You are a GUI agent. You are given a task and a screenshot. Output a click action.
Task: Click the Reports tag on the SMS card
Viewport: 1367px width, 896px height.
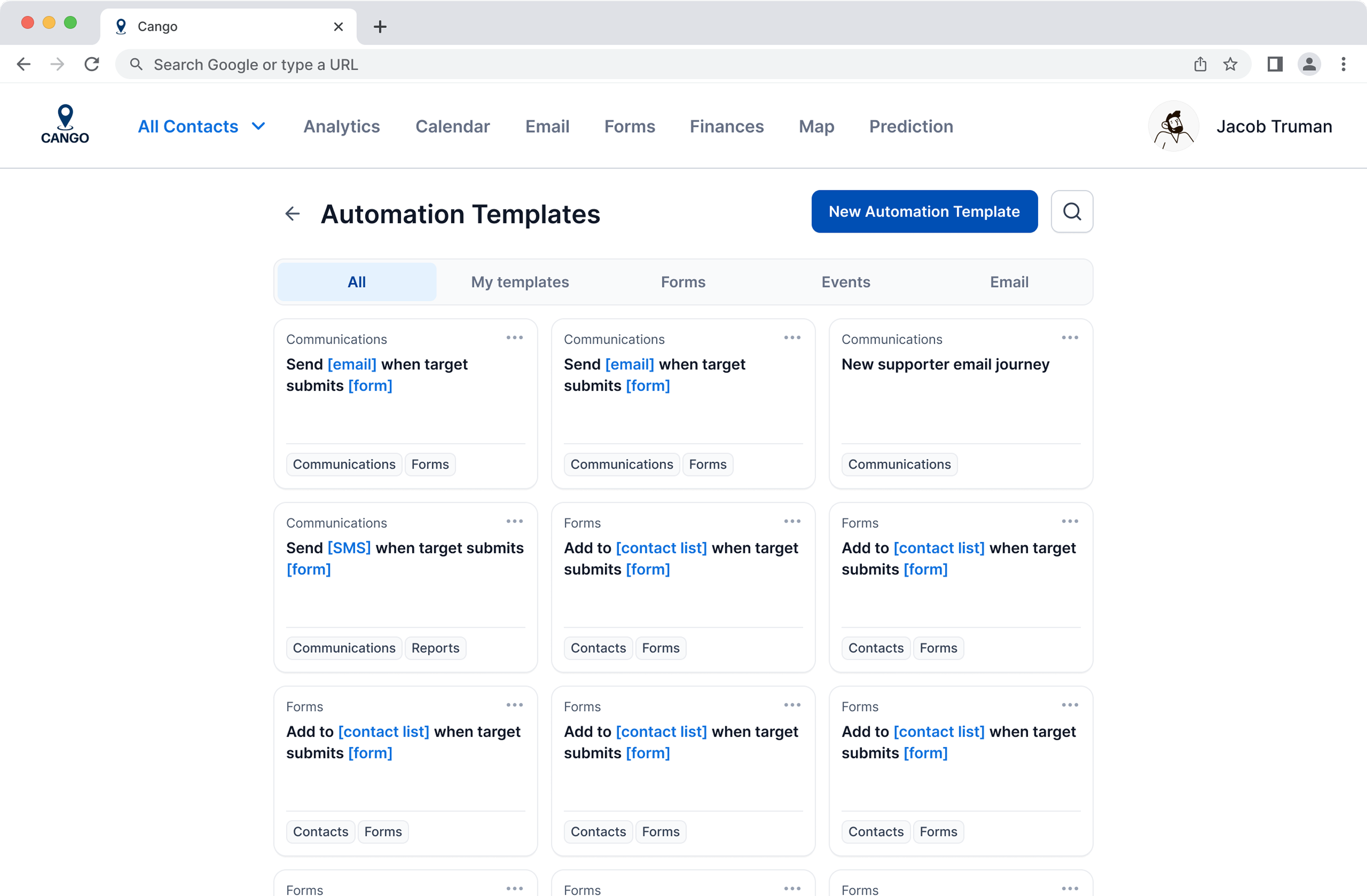[435, 648]
